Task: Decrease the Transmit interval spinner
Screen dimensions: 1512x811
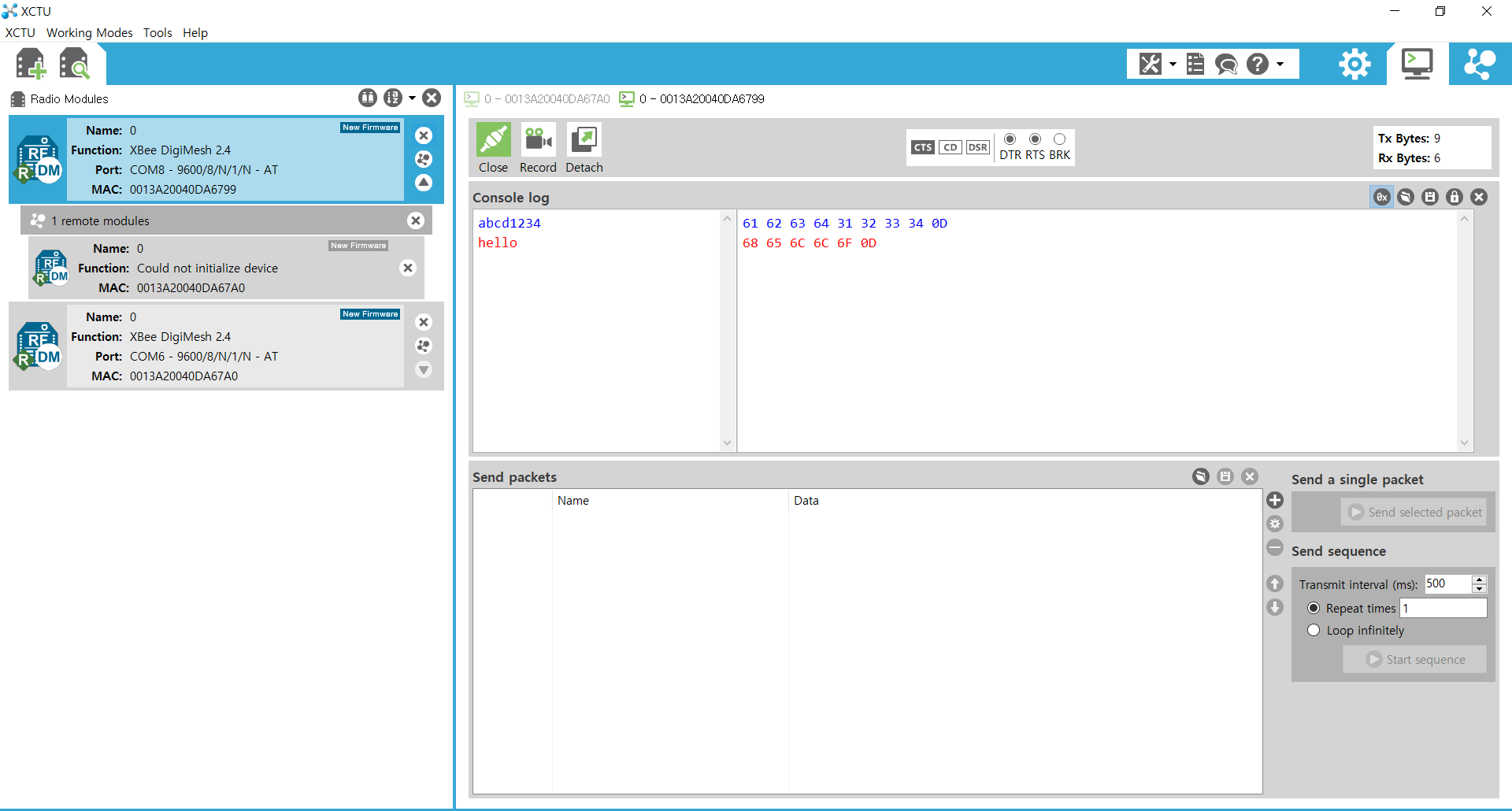Action: [x=1479, y=588]
